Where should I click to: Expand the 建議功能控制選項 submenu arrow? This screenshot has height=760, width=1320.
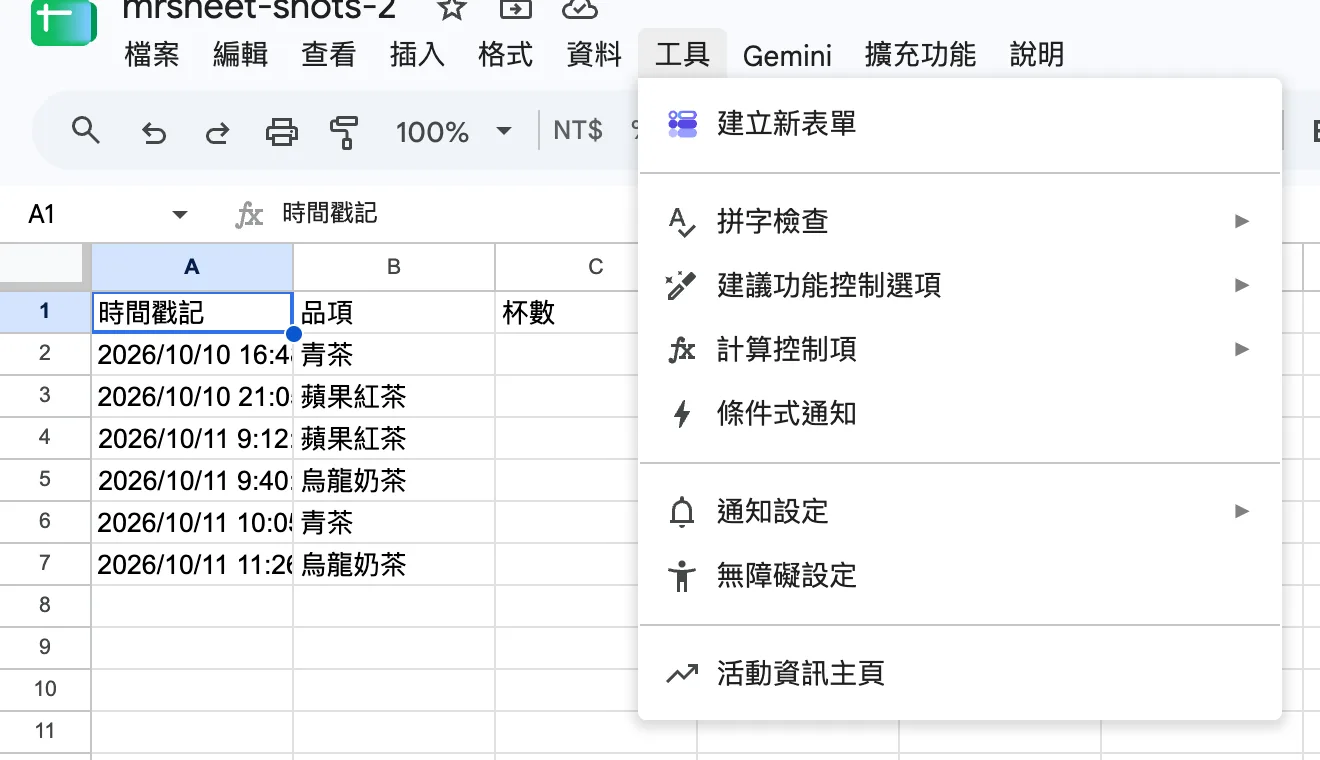coord(1242,286)
